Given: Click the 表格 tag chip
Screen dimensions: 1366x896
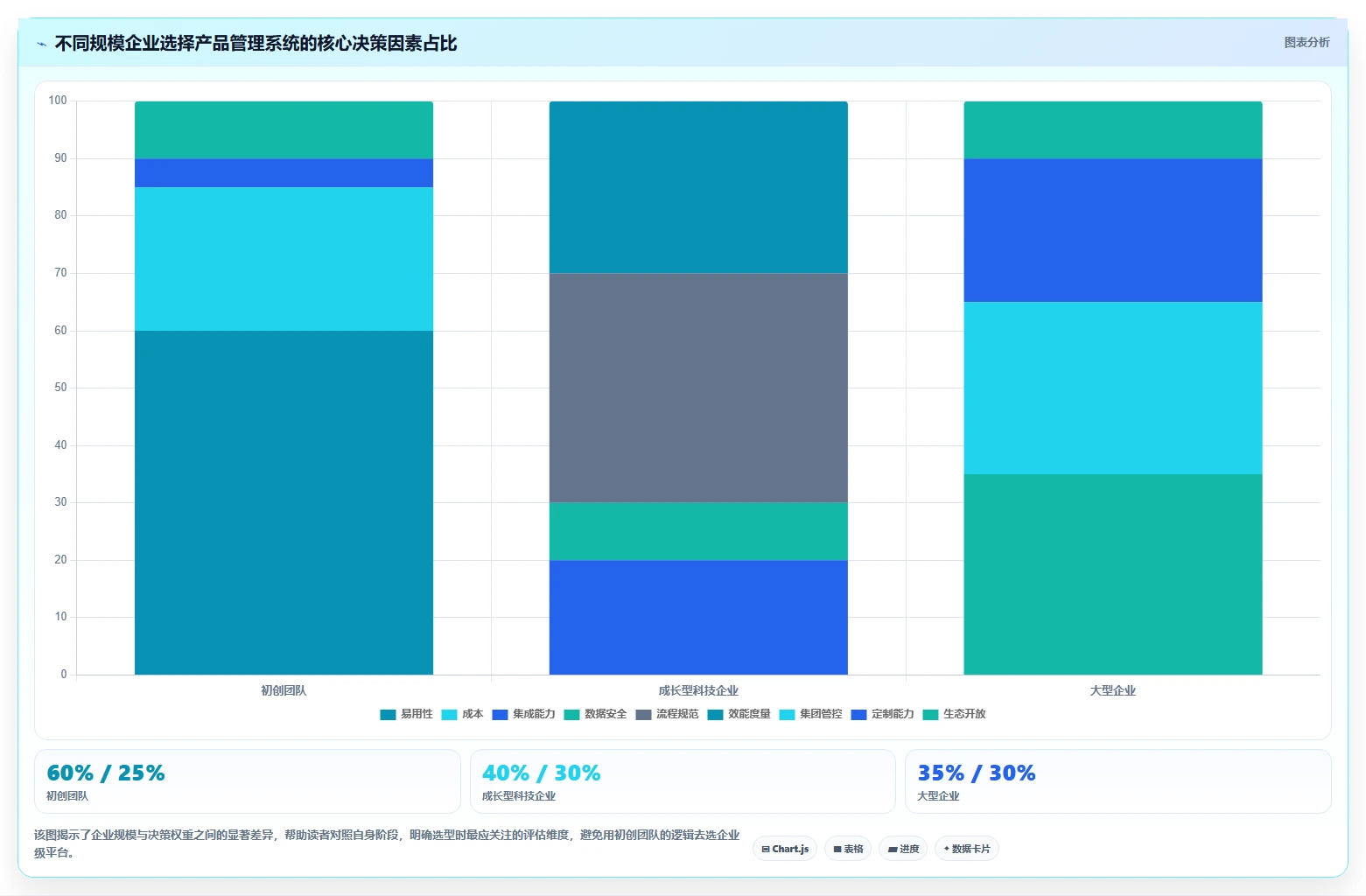Looking at the screenshot, I should 848,849.
